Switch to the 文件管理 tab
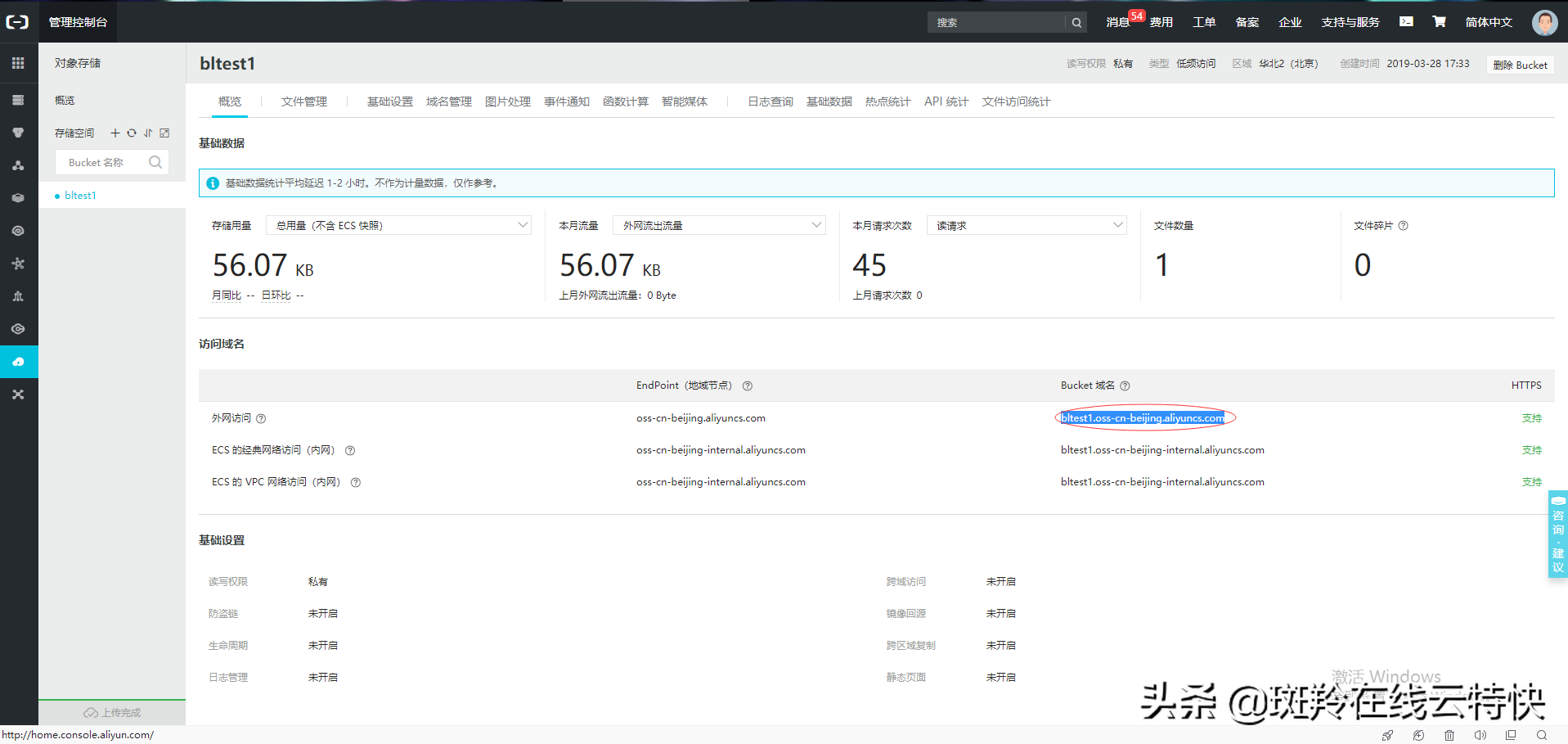The width and height of the screenshot is (1568, 744). tap(304, 101)
